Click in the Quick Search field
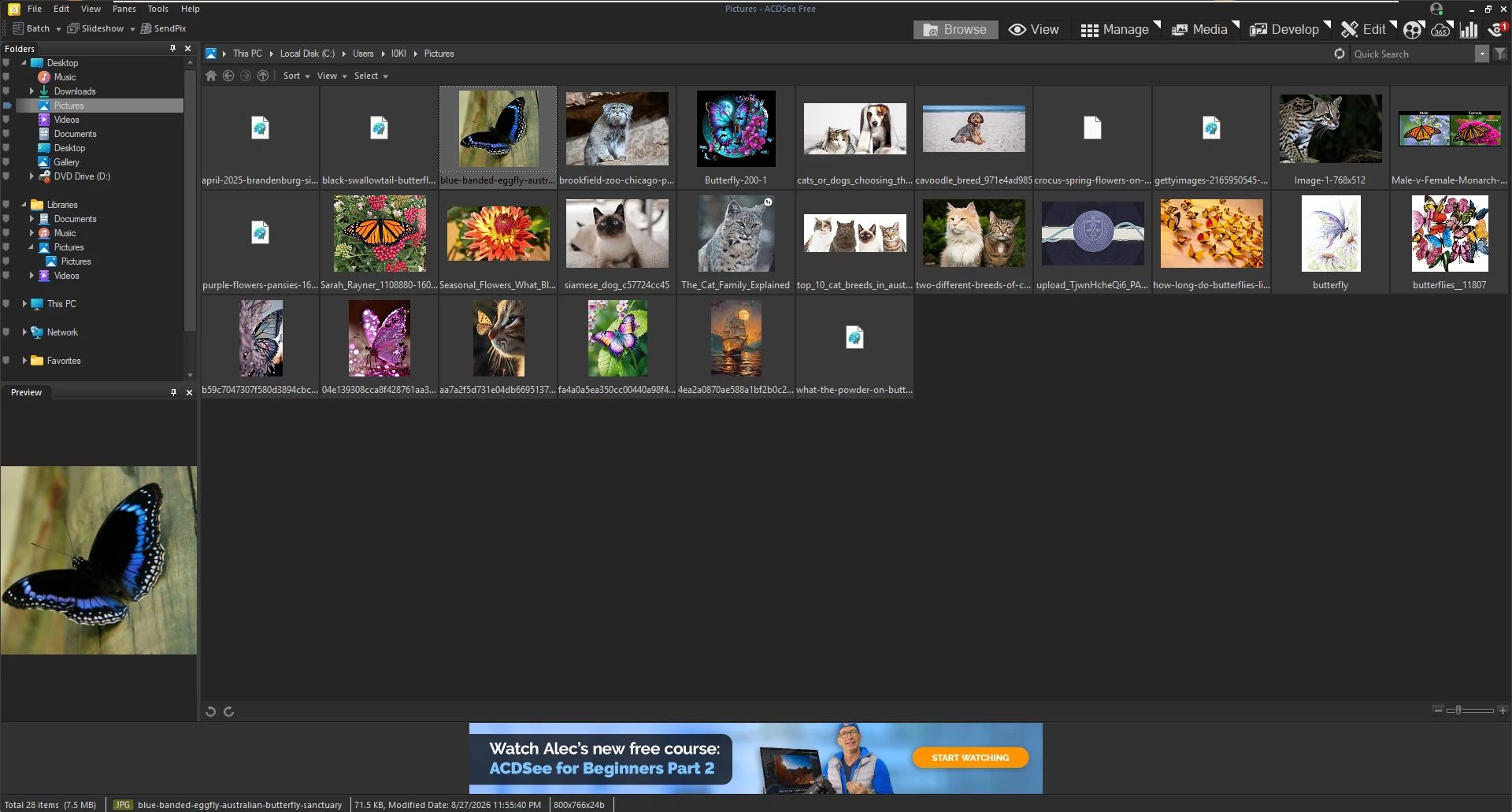 [1413, 54]
